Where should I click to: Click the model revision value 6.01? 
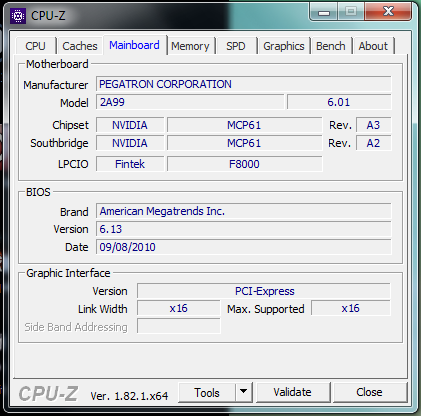pos(339,102)
